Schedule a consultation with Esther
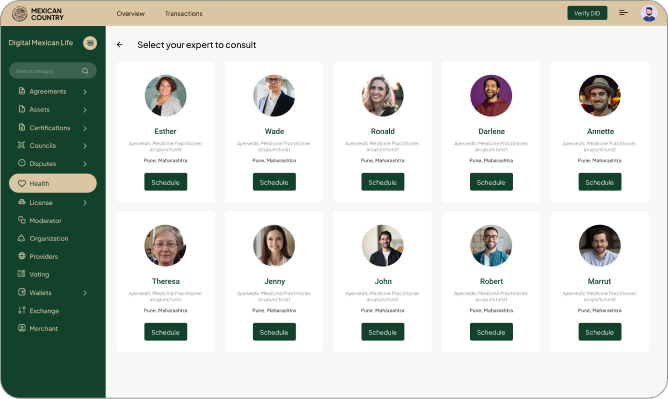 click(165, 182)
